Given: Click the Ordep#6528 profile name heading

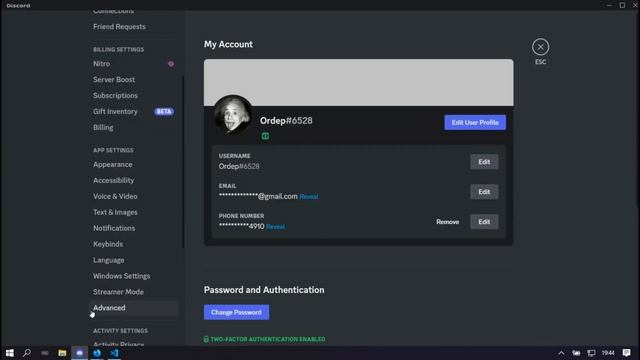Looking at the screenshot, I should (286, 121).
